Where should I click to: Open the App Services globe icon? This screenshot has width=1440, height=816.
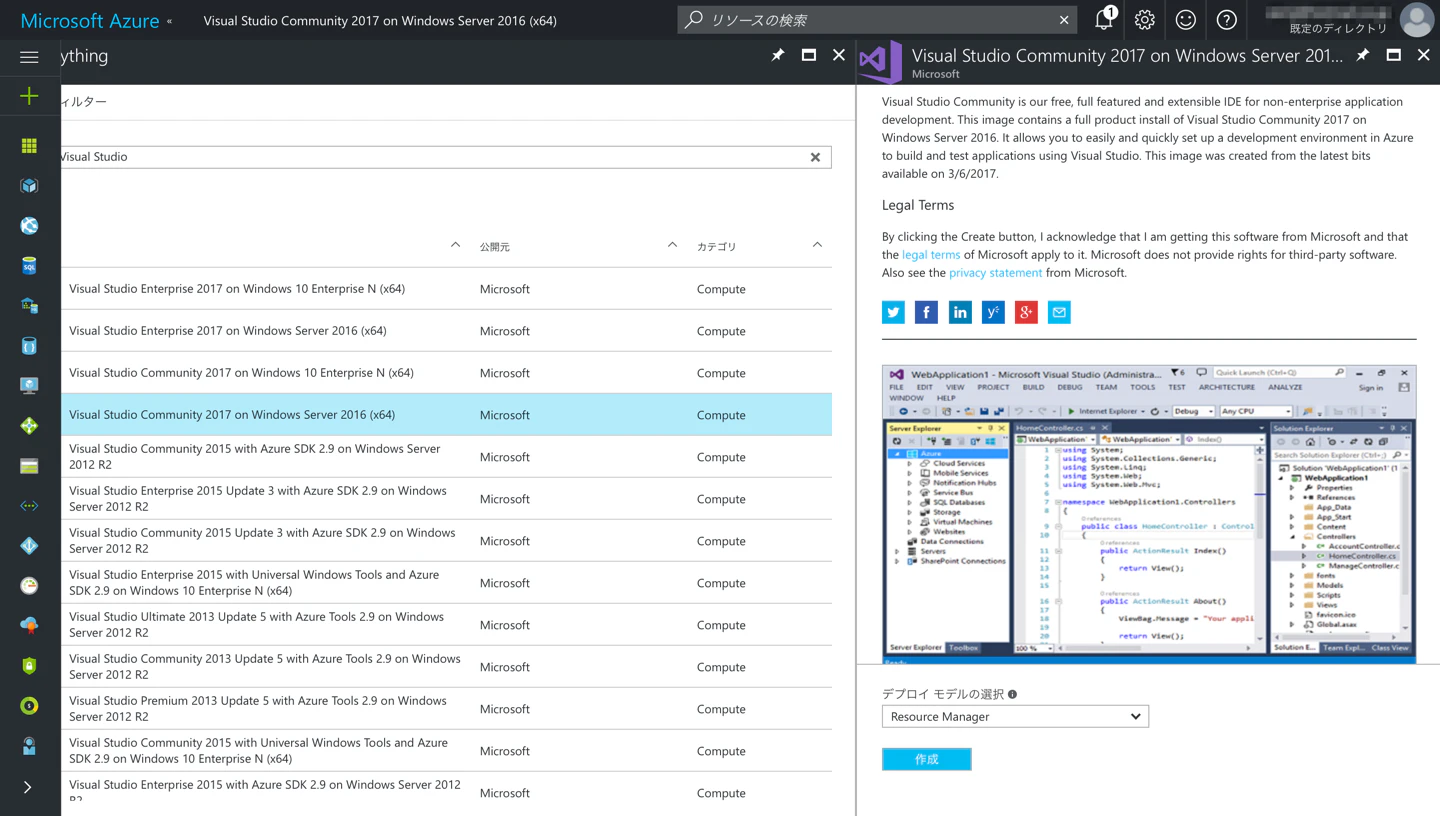pos(29,226)
